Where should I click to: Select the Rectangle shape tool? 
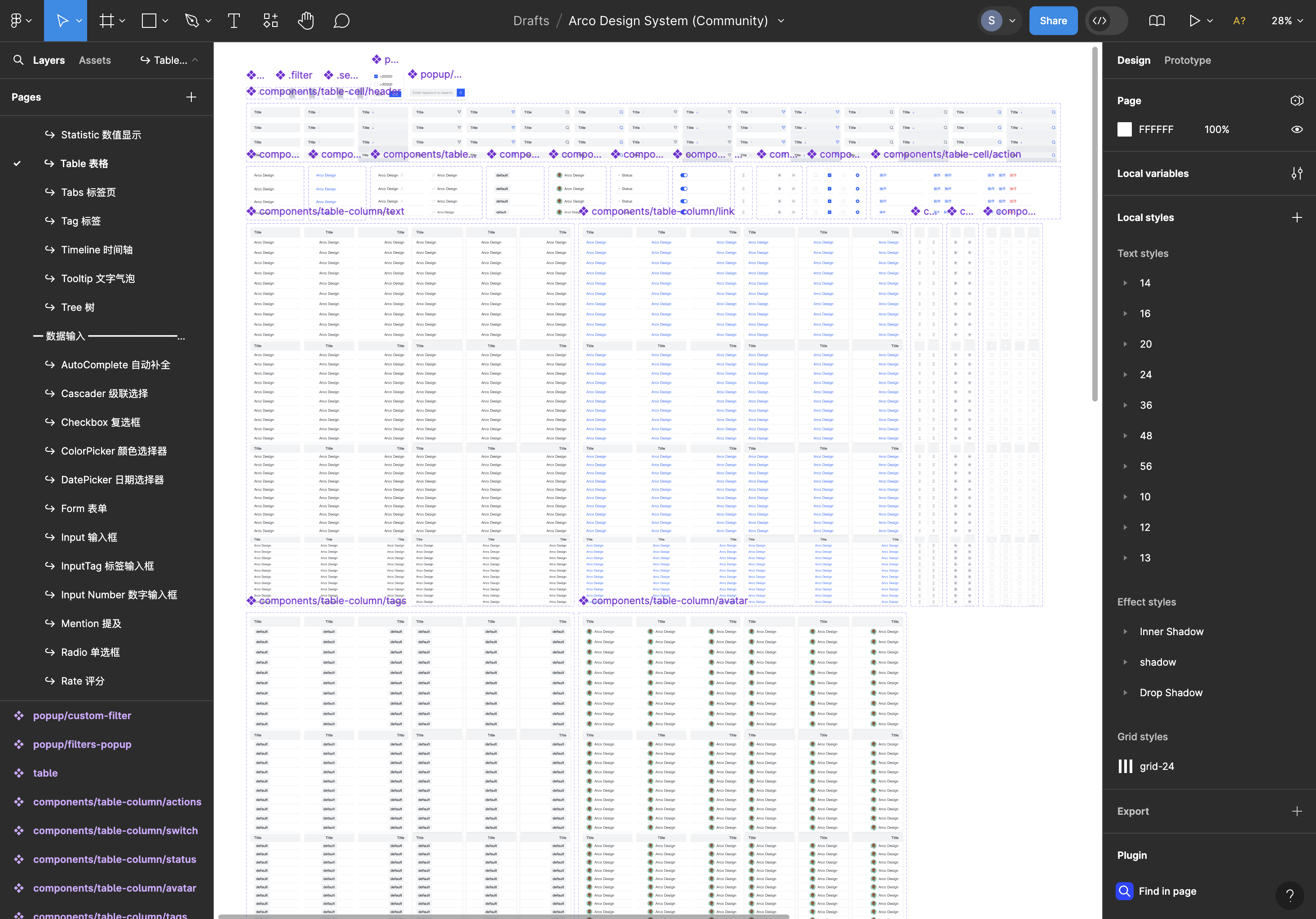click(149, 21)
